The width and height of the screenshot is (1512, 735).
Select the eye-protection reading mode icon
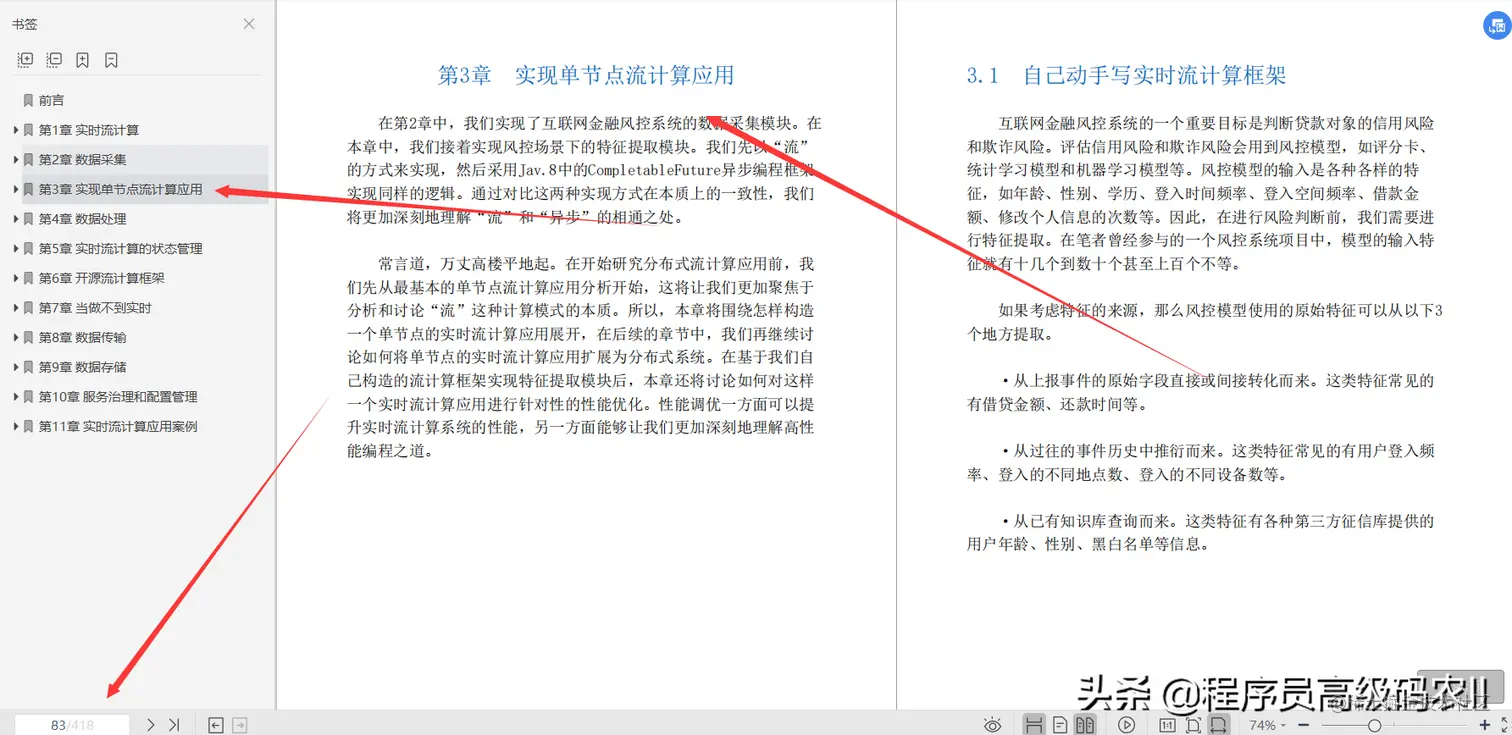point(993,724)
